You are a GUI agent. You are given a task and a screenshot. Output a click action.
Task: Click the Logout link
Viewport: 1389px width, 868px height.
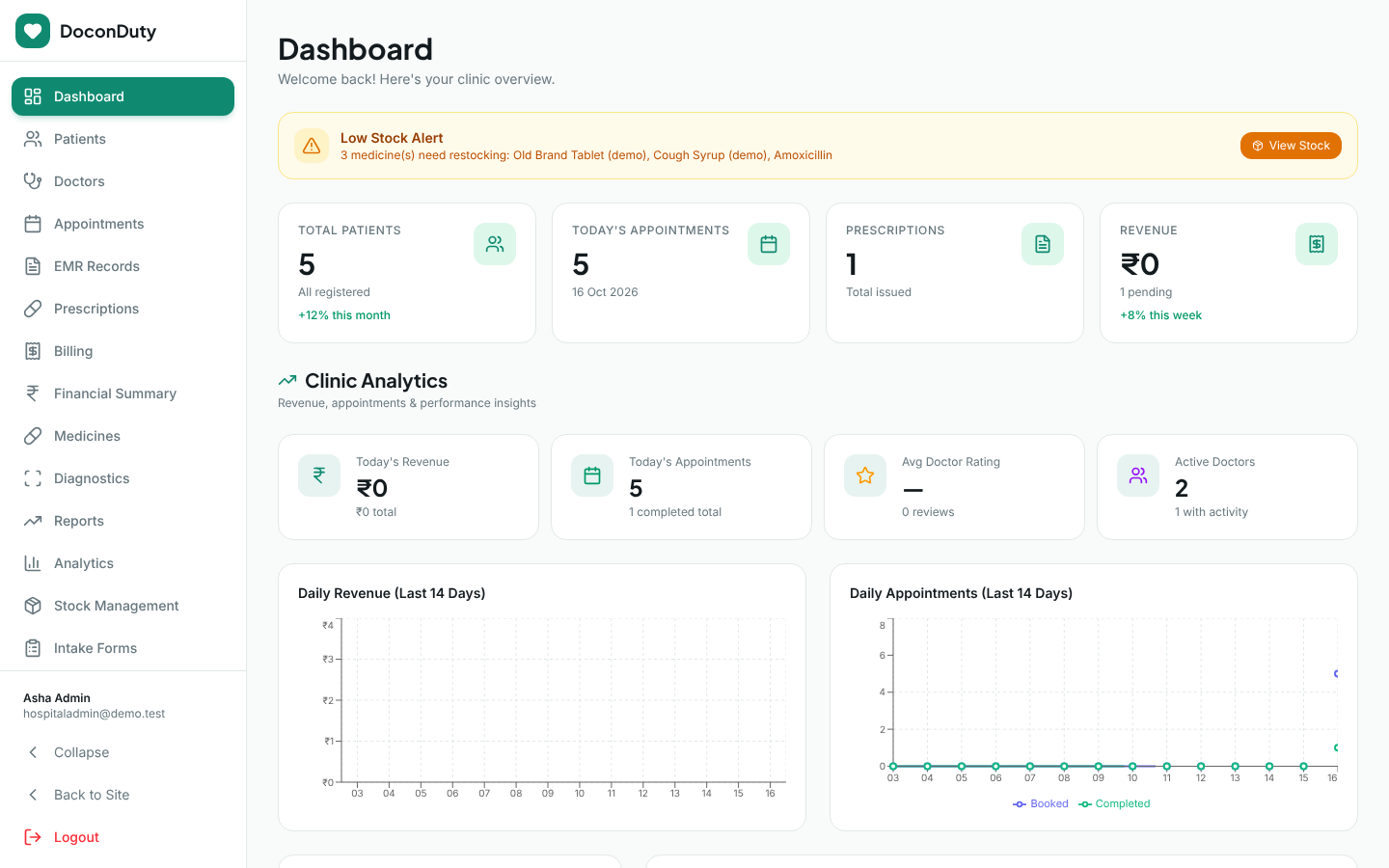click(x=123, y=837)
